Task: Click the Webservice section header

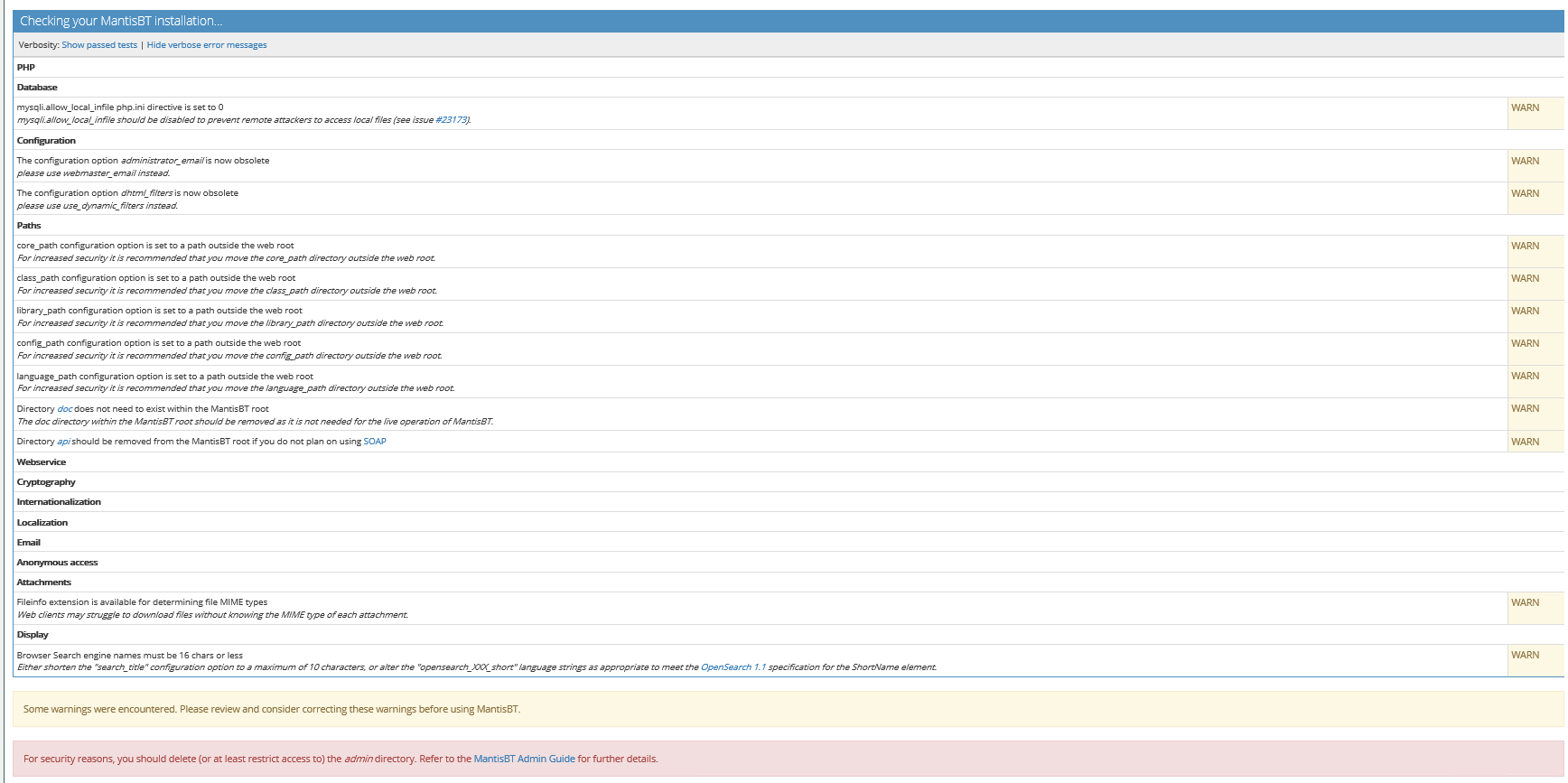Action: (42, 462)
